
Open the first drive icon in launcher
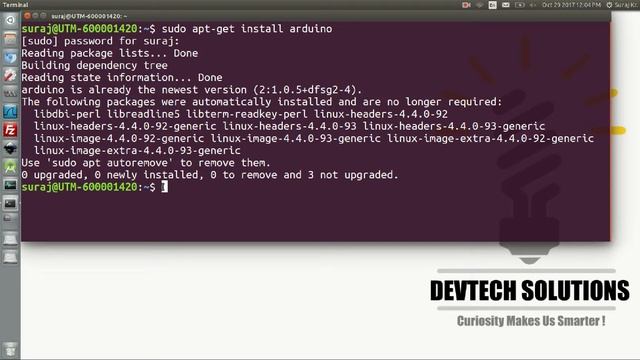pyautogui.click(x=10, y=238)
